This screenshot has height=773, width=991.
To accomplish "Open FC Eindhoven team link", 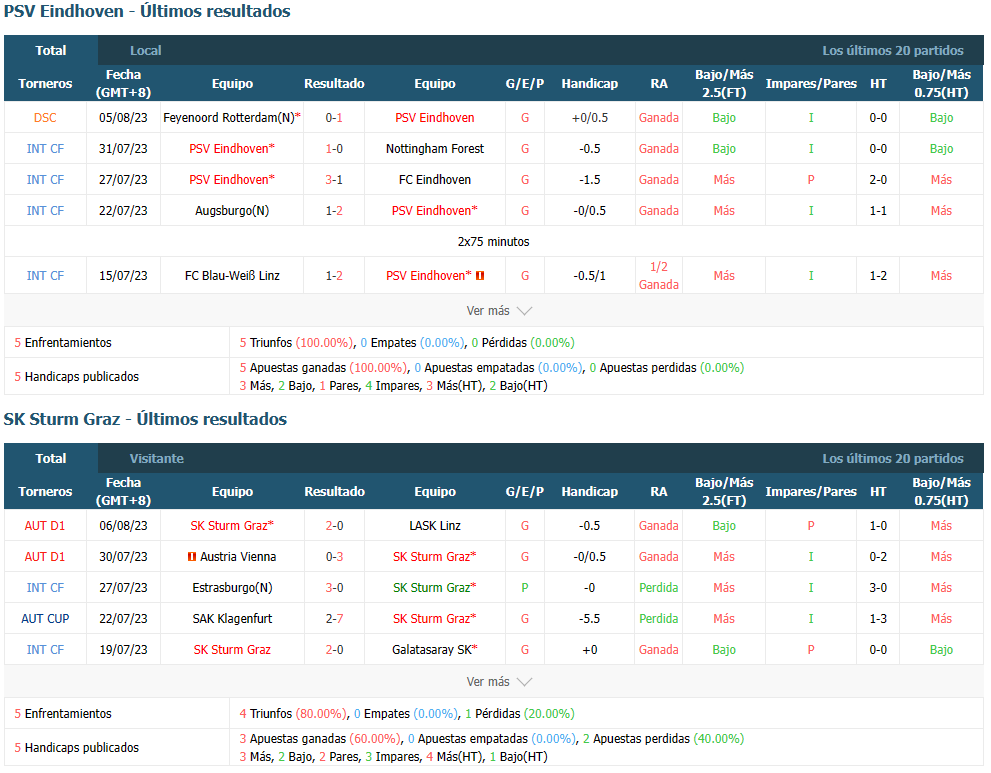I will tap(435, 180).
